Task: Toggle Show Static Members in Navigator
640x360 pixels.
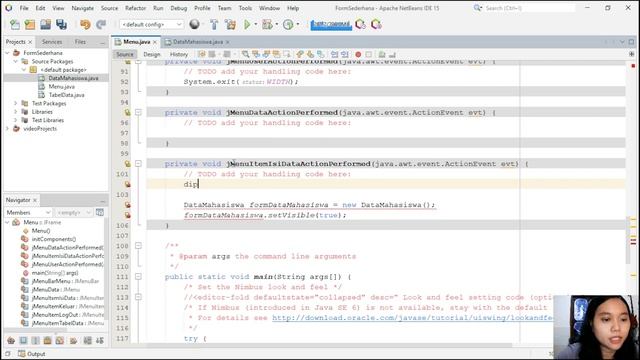Action: (36, 340)
